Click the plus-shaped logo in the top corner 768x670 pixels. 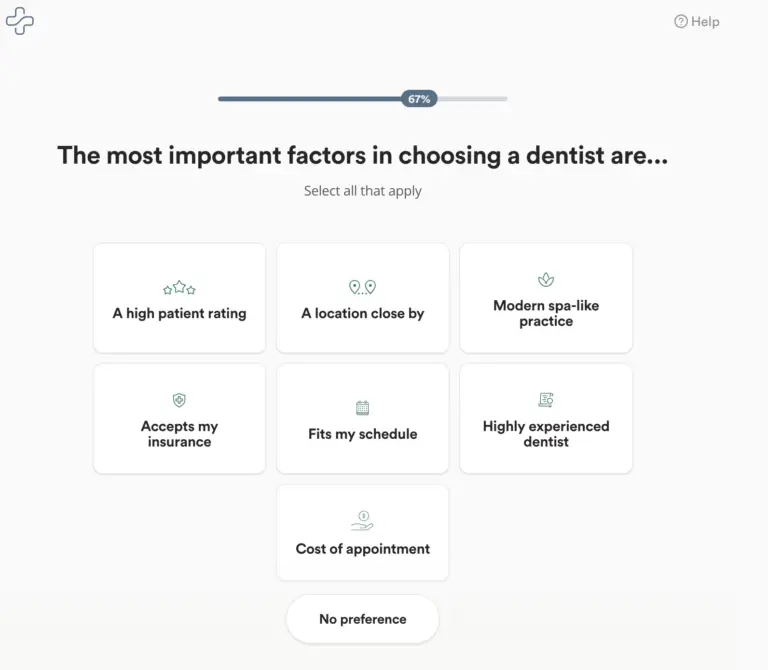click(20, 21)
